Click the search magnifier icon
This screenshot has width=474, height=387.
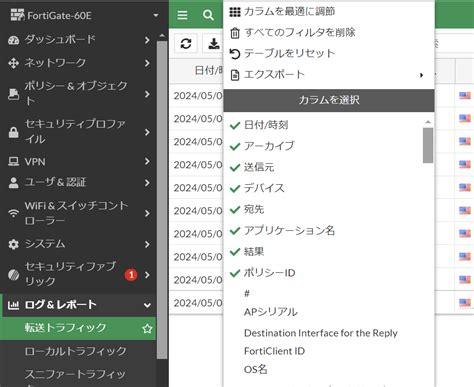[x=208, y=15]
